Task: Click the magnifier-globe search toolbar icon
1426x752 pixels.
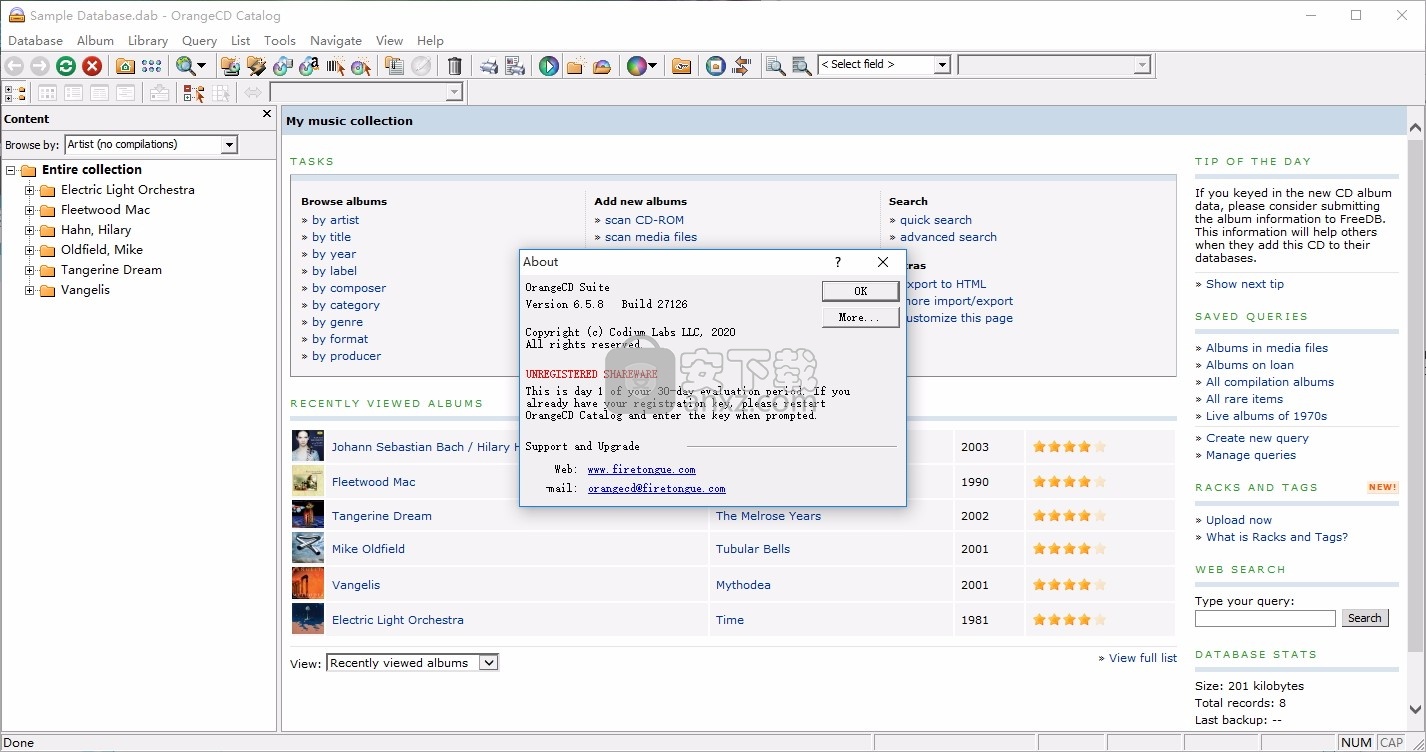Action: 185,66
